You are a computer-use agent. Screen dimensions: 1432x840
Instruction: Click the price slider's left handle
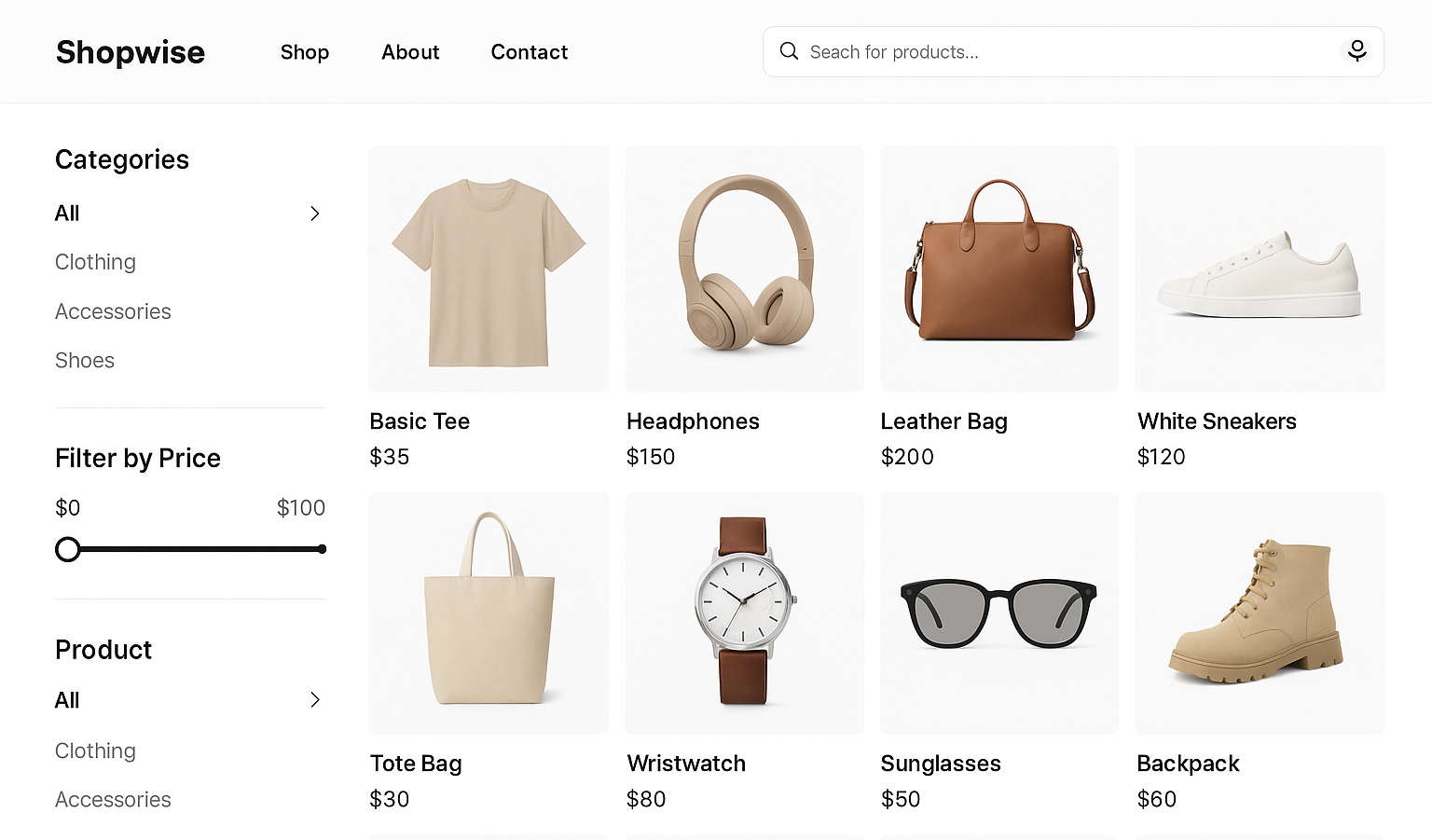pos(68,549)
